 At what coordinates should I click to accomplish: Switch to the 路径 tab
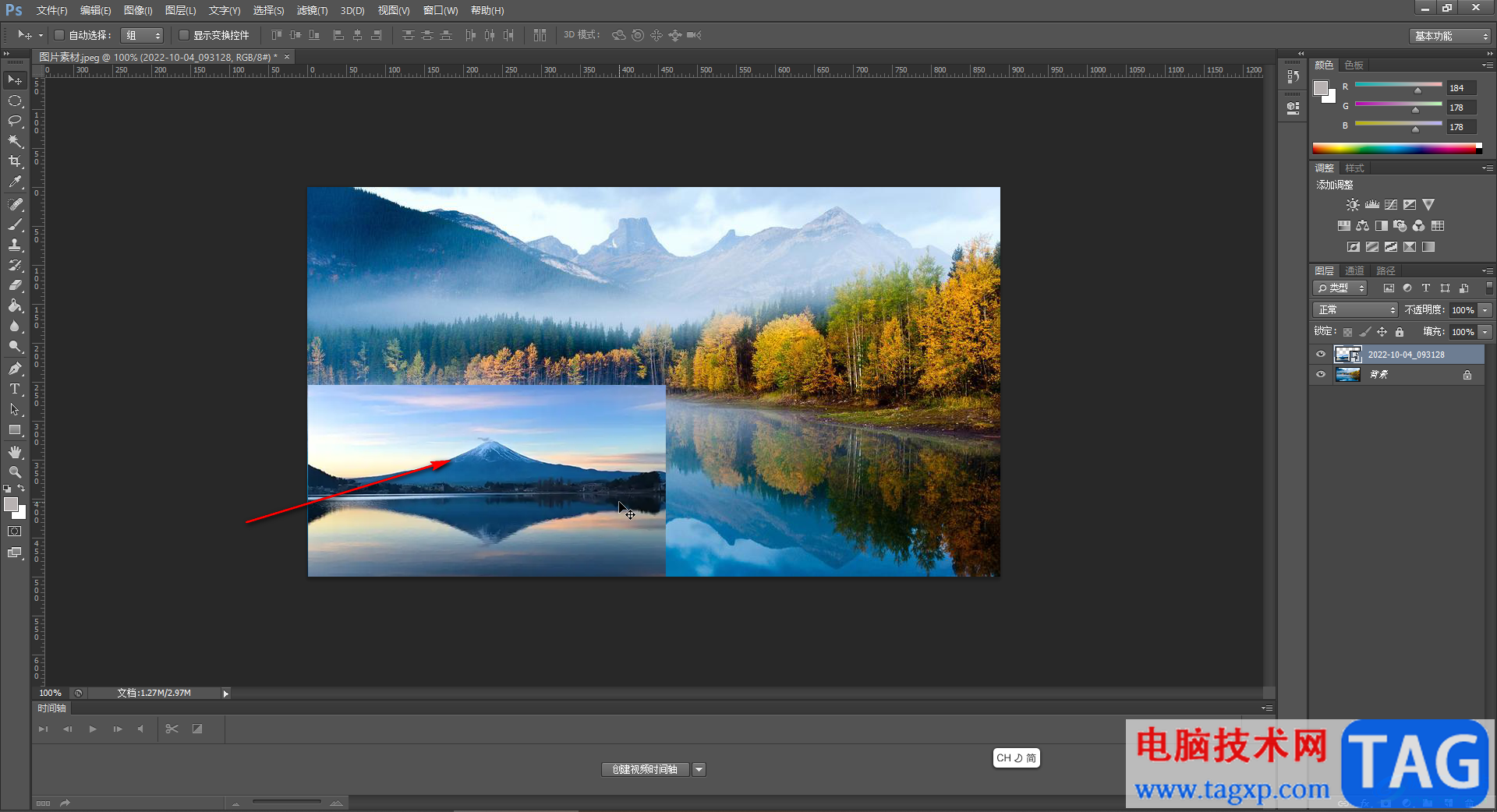coord(1386,270)
